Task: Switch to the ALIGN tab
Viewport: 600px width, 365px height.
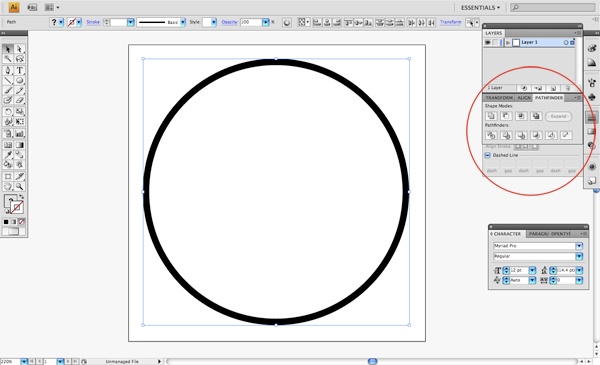Action: (524, 98)
